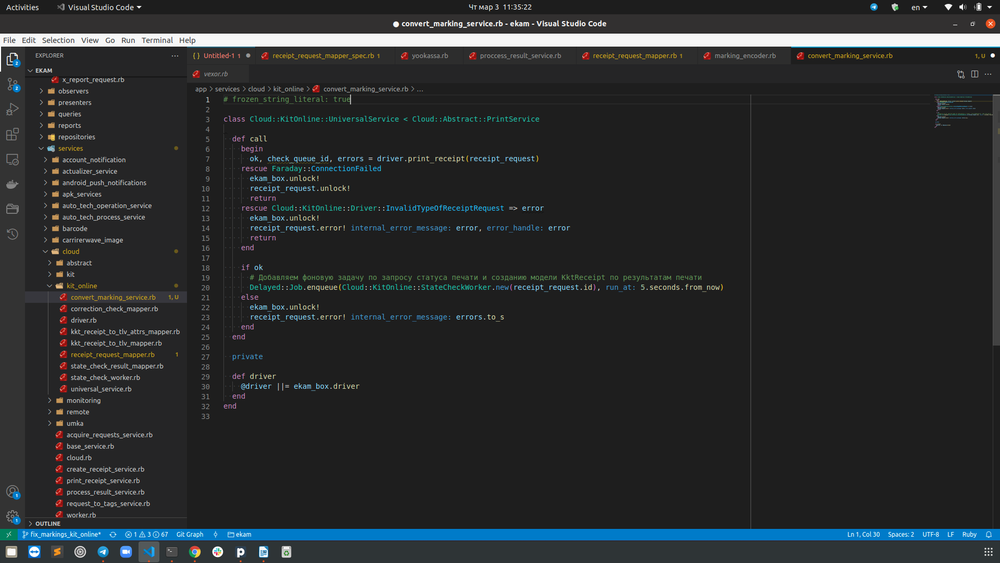This screenshot has height=563, width=1000.
Task: Open the Extensions view
Action: point(13,134)
